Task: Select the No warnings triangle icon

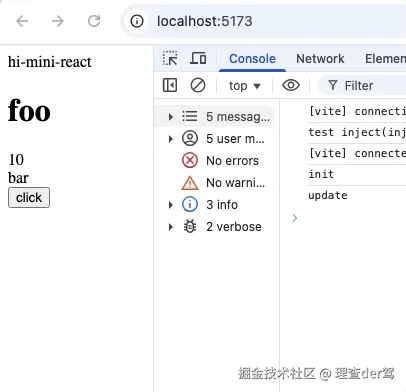Action: coord(190,182)
